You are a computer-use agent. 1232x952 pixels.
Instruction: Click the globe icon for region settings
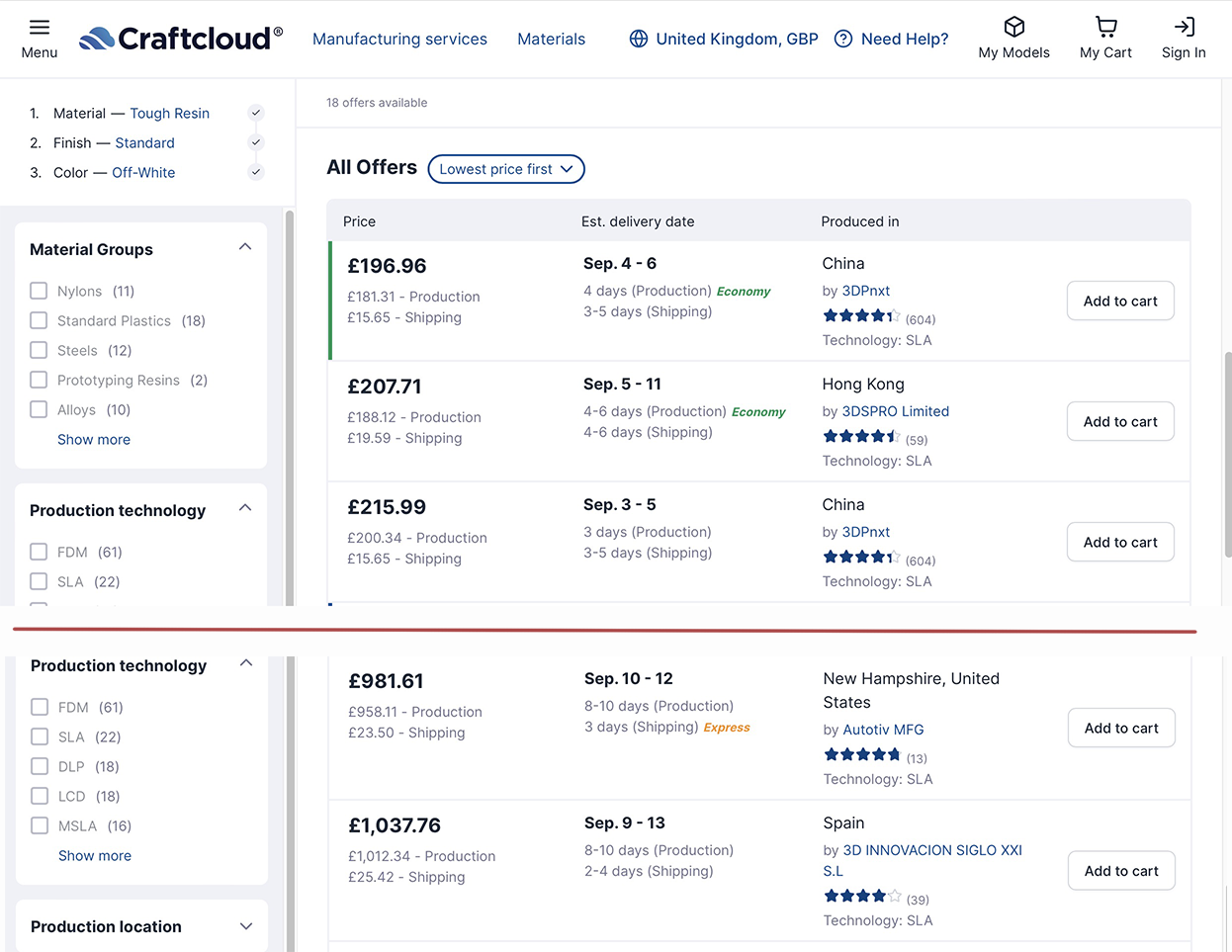(x=639, y=39)
